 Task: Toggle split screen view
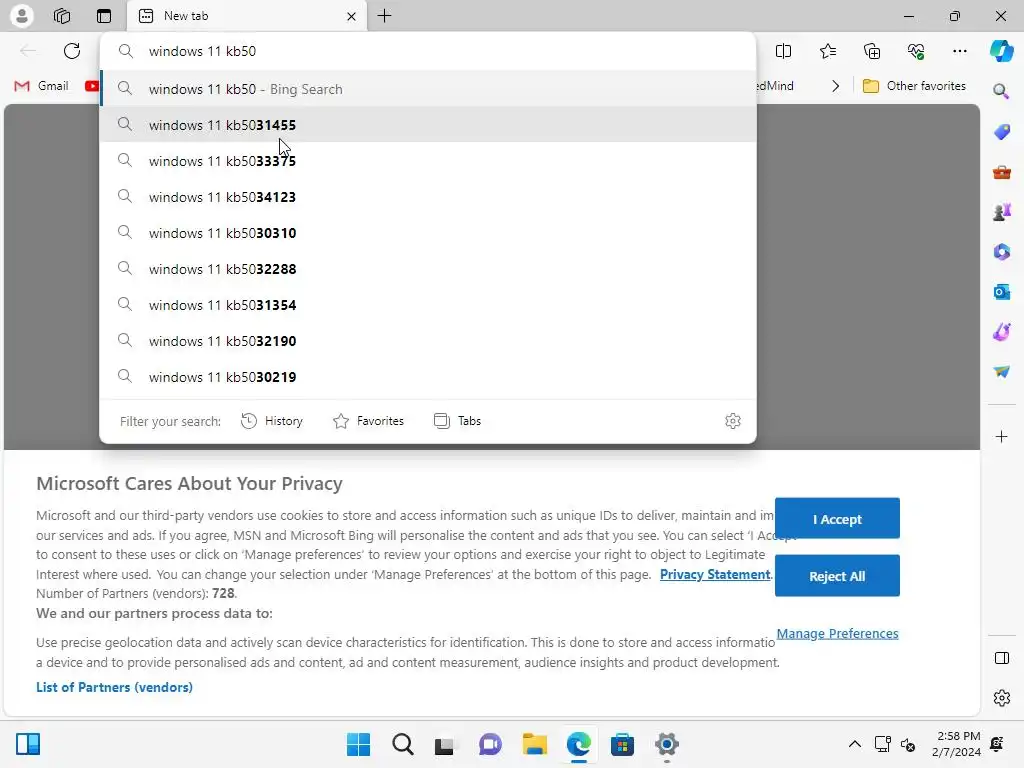click(x=783, y=51)
